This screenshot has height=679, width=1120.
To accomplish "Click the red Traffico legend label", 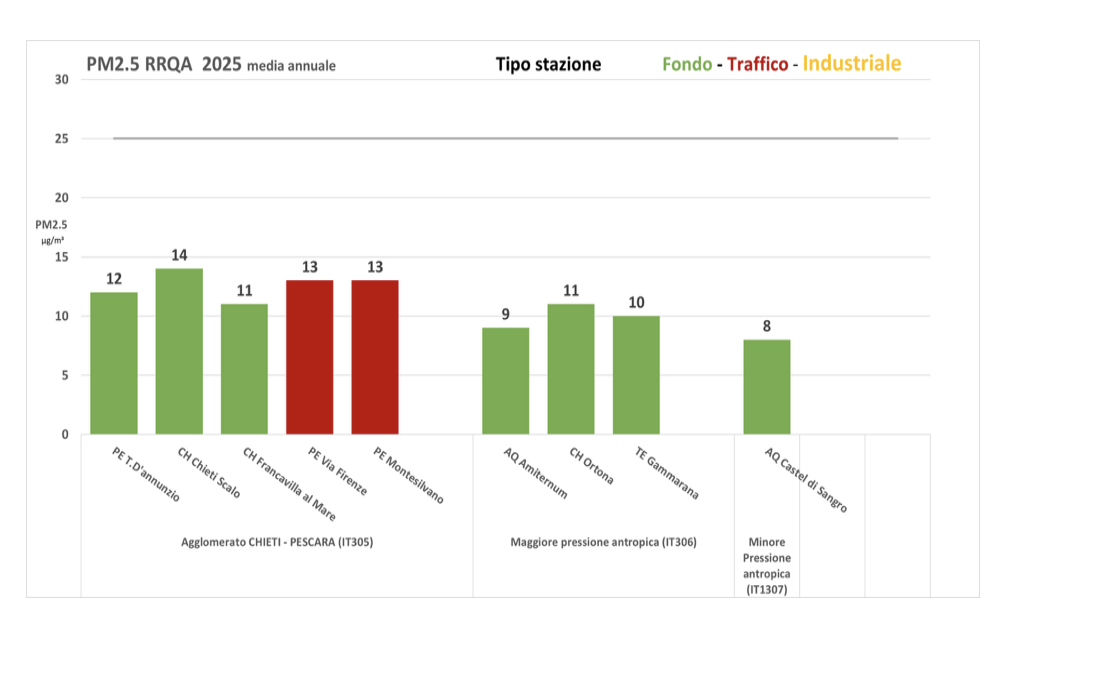I will tap(757, 65).
